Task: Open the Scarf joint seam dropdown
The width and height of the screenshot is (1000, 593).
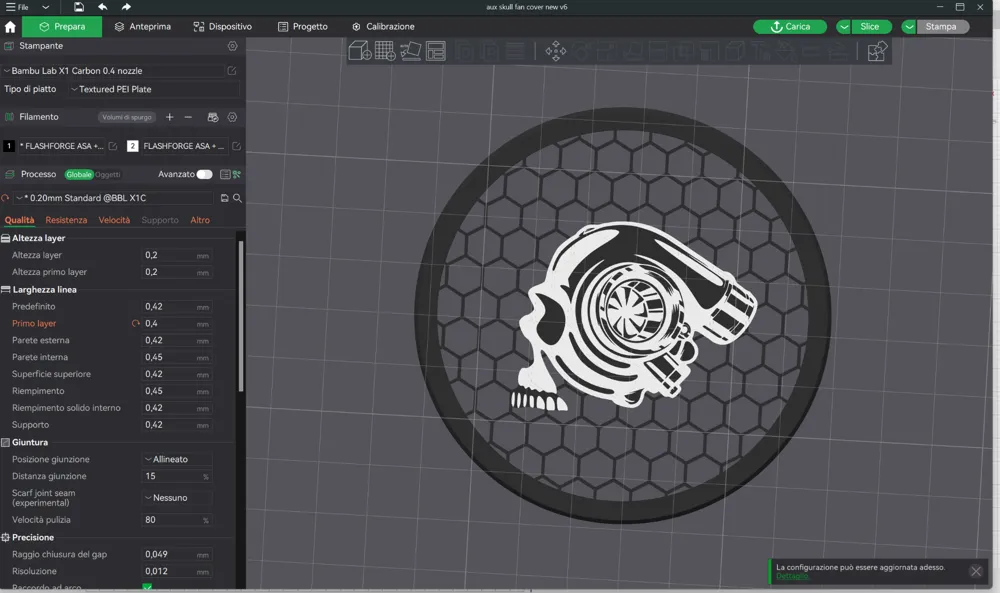Action: 177,498
